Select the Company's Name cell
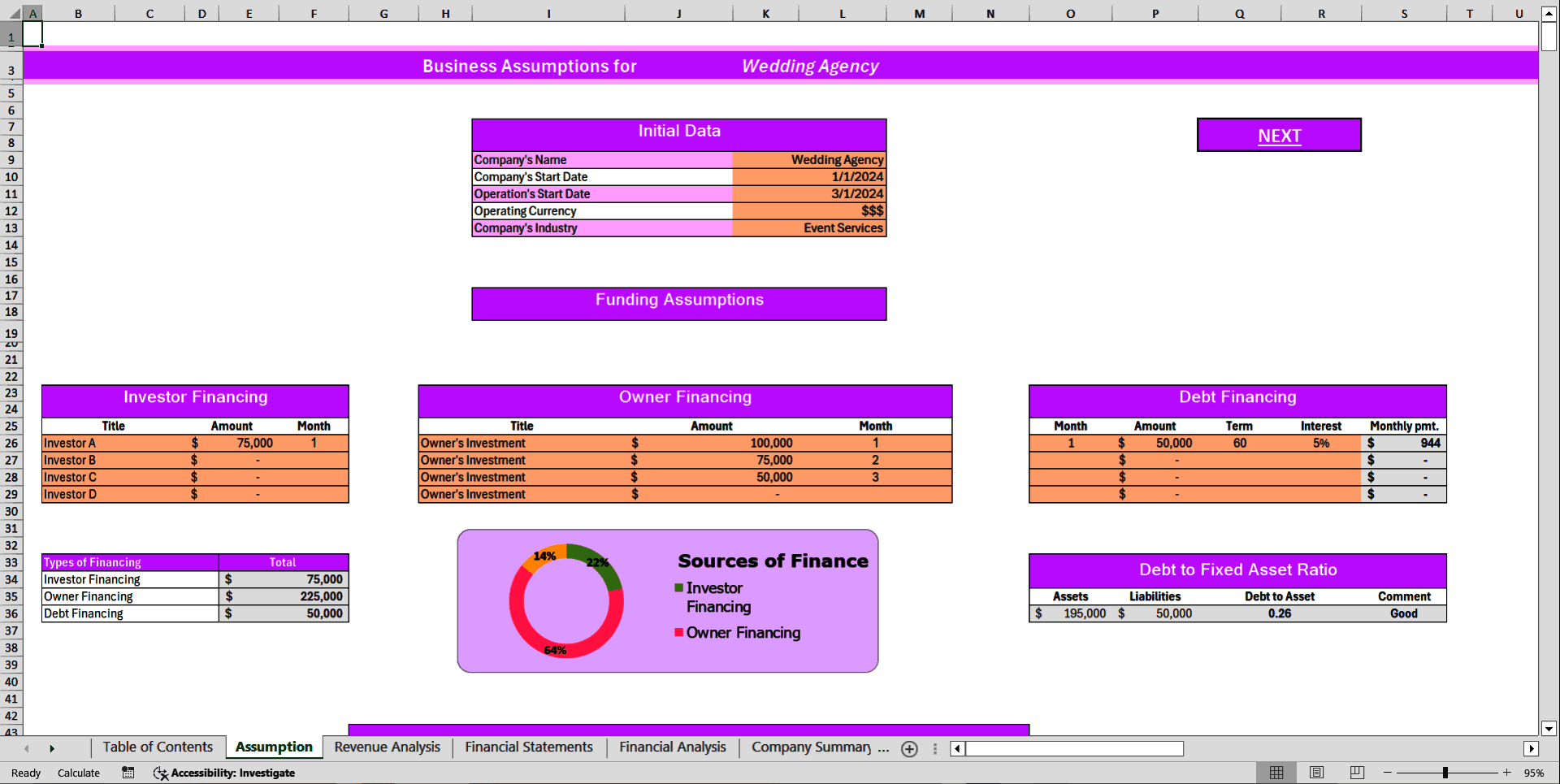The height and width of the screenshot is (784, 1560). click(520, 160)
